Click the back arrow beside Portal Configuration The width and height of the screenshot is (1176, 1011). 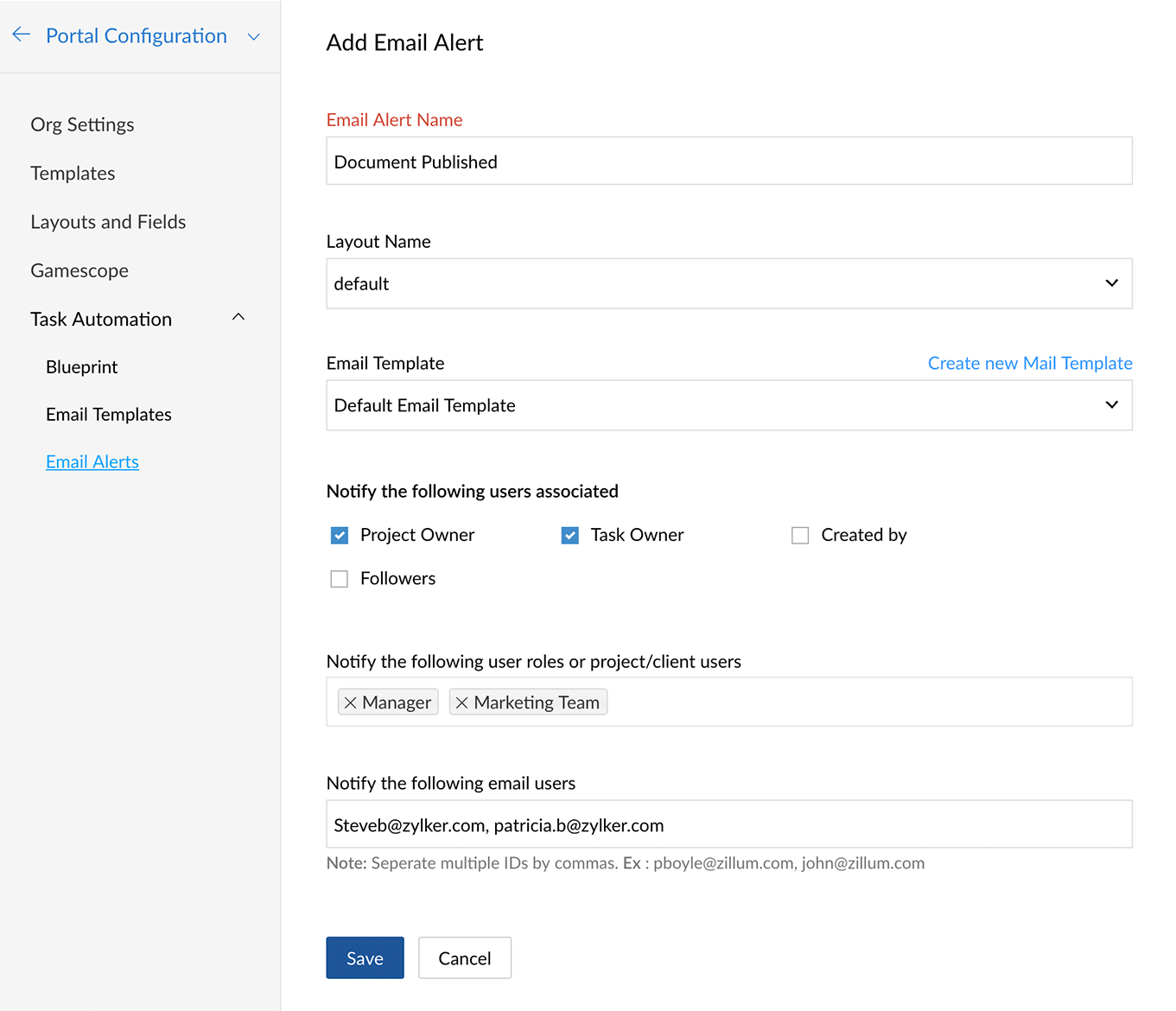[x=22, y=35]
